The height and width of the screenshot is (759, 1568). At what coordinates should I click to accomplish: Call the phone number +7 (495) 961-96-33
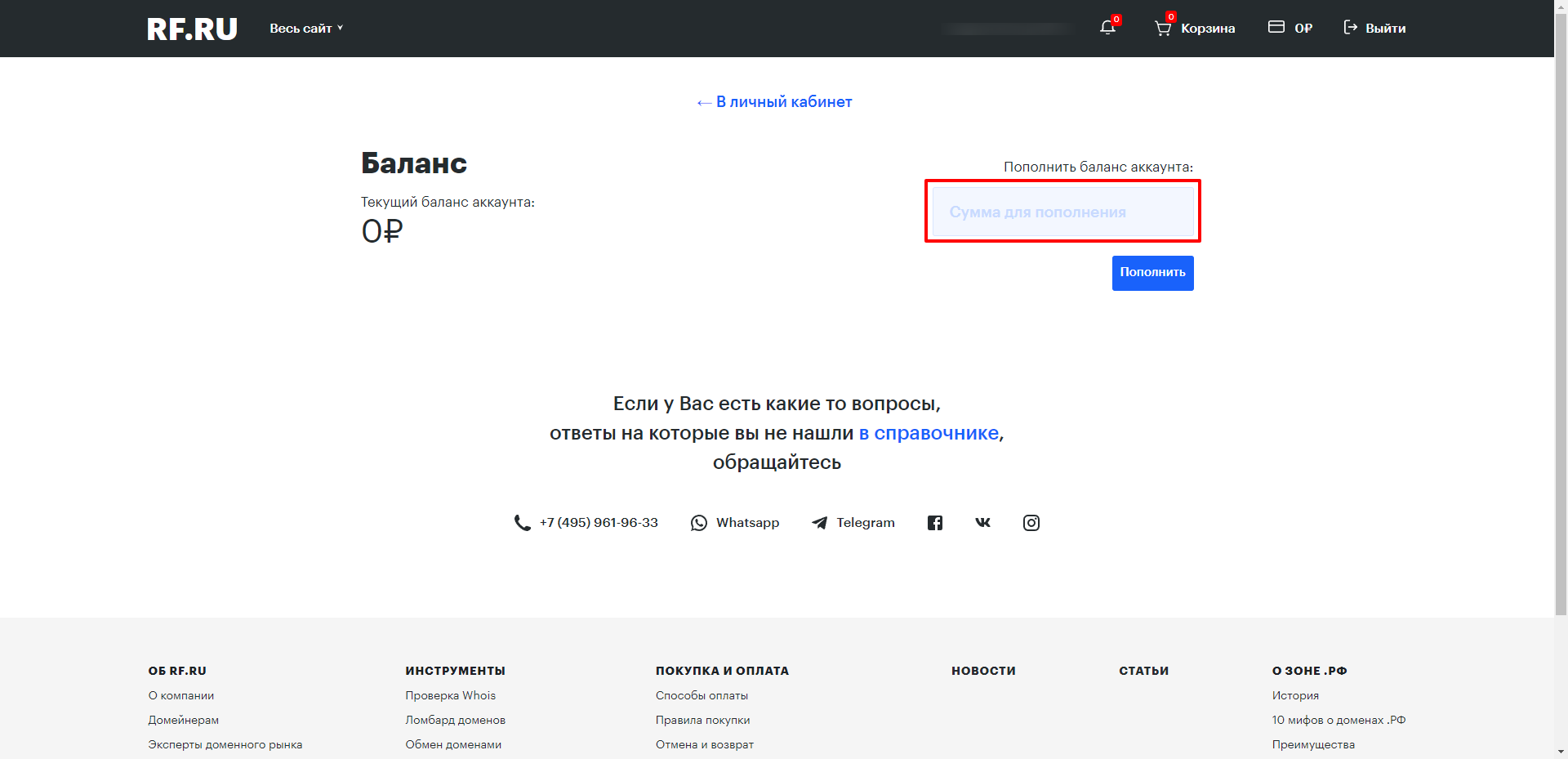(598, 523)
